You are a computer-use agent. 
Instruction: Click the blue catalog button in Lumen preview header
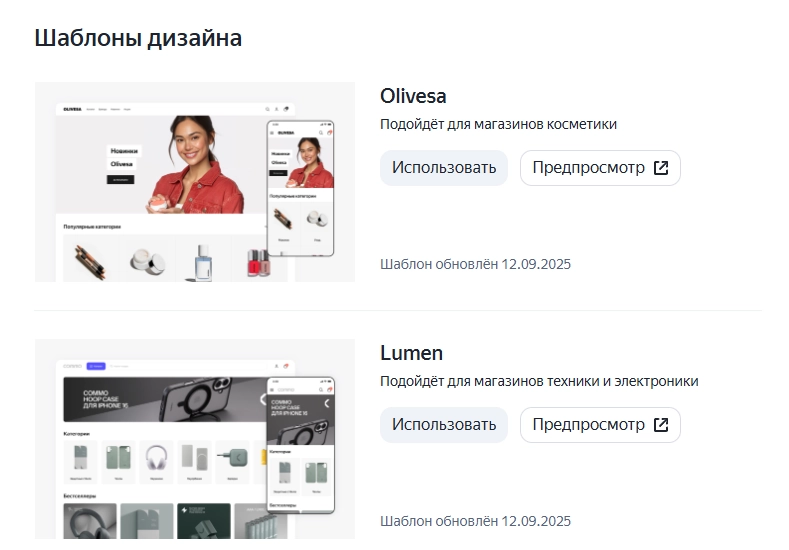tap(96, 366)
